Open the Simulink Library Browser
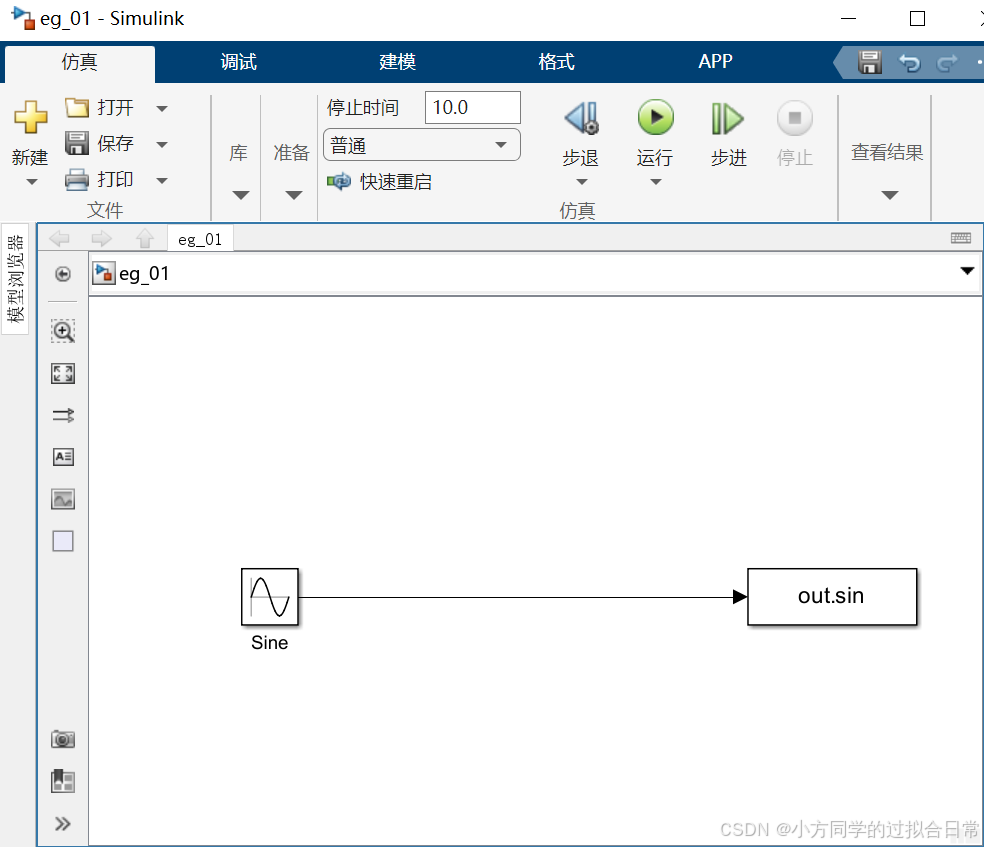This screenshot has width=984, height=847. click(238, 152)
